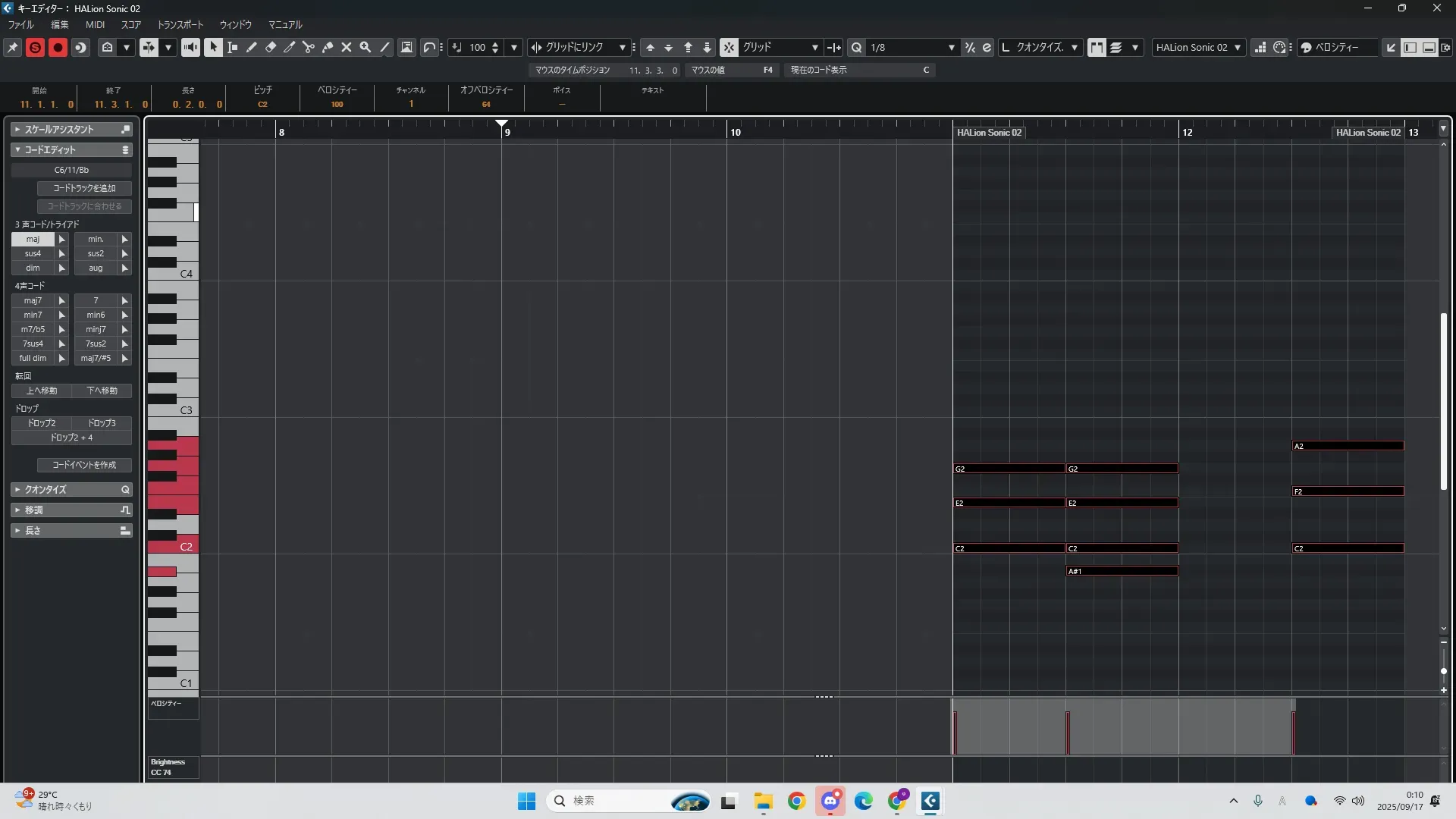Select the Draw pencil tool
The width and height of the screenshot is (1456, 819).
point(252,47)
